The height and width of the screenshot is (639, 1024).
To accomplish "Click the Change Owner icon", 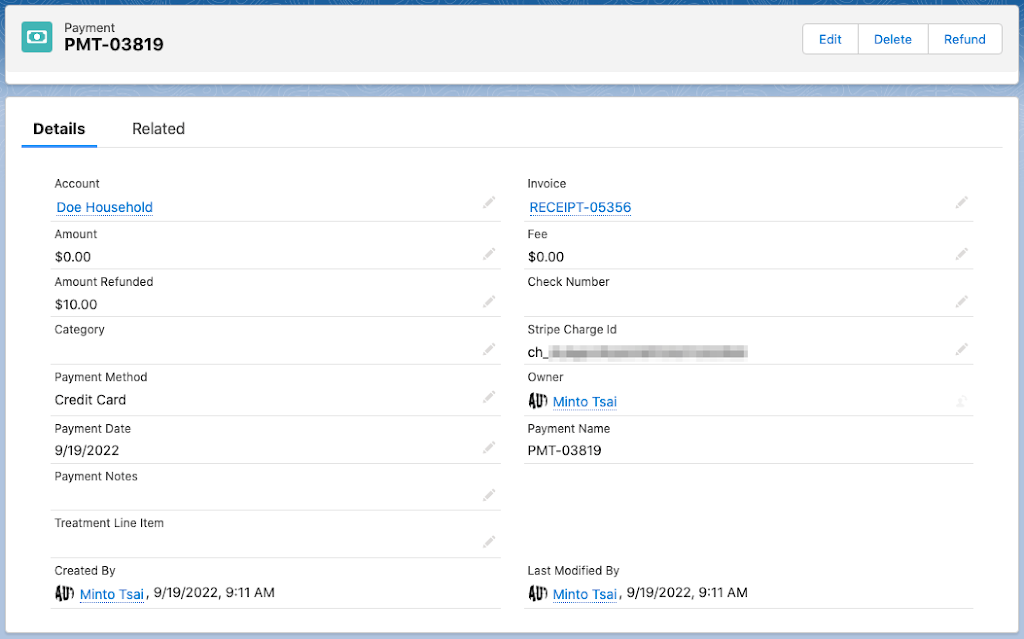I will pyautogui.click(x=961, y=401).
